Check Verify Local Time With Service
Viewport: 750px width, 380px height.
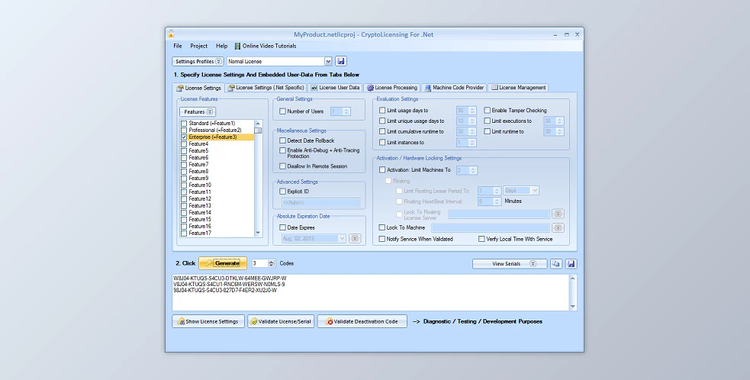coord(482,239)
